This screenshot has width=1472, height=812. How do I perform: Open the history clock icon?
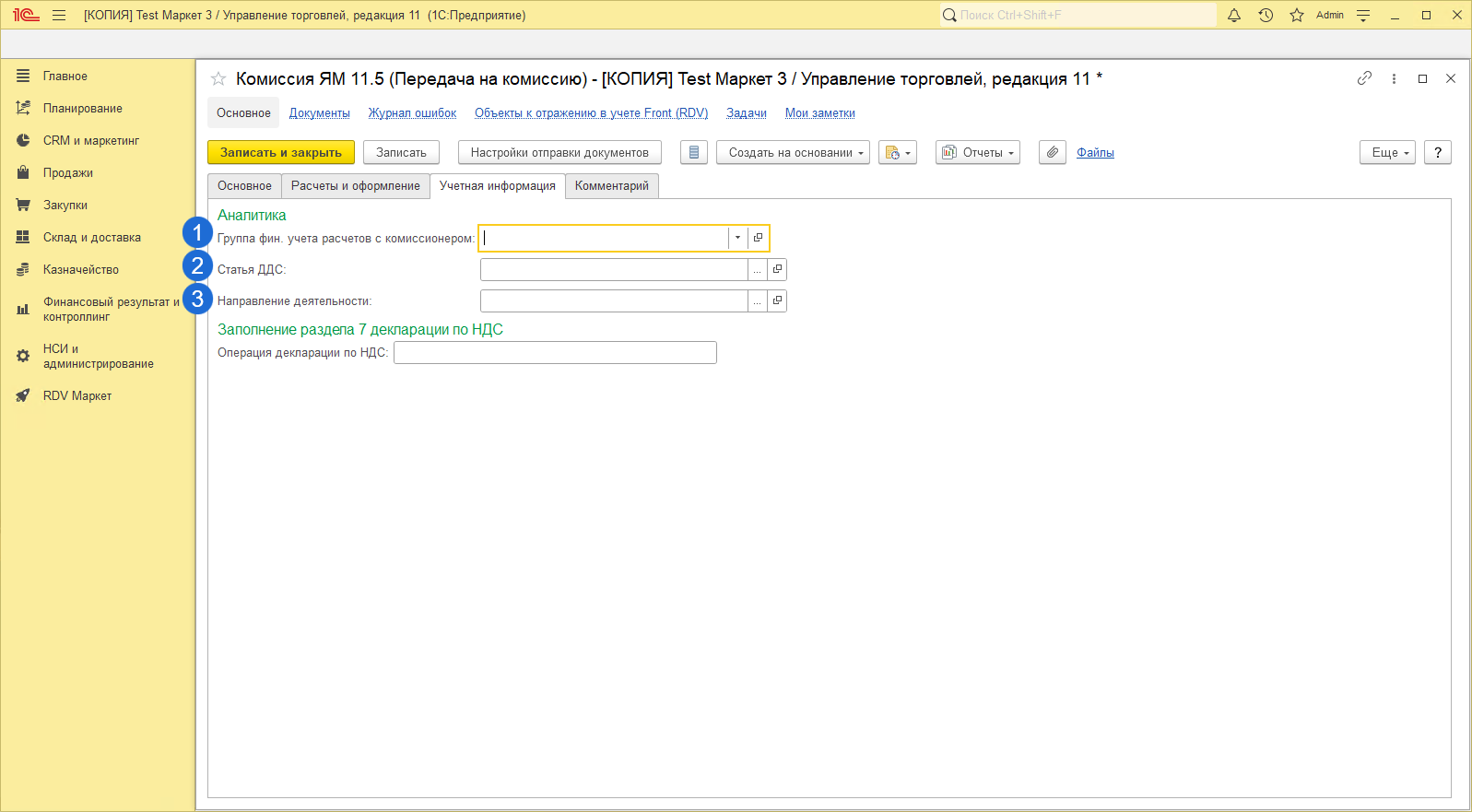coord(1266,15)
